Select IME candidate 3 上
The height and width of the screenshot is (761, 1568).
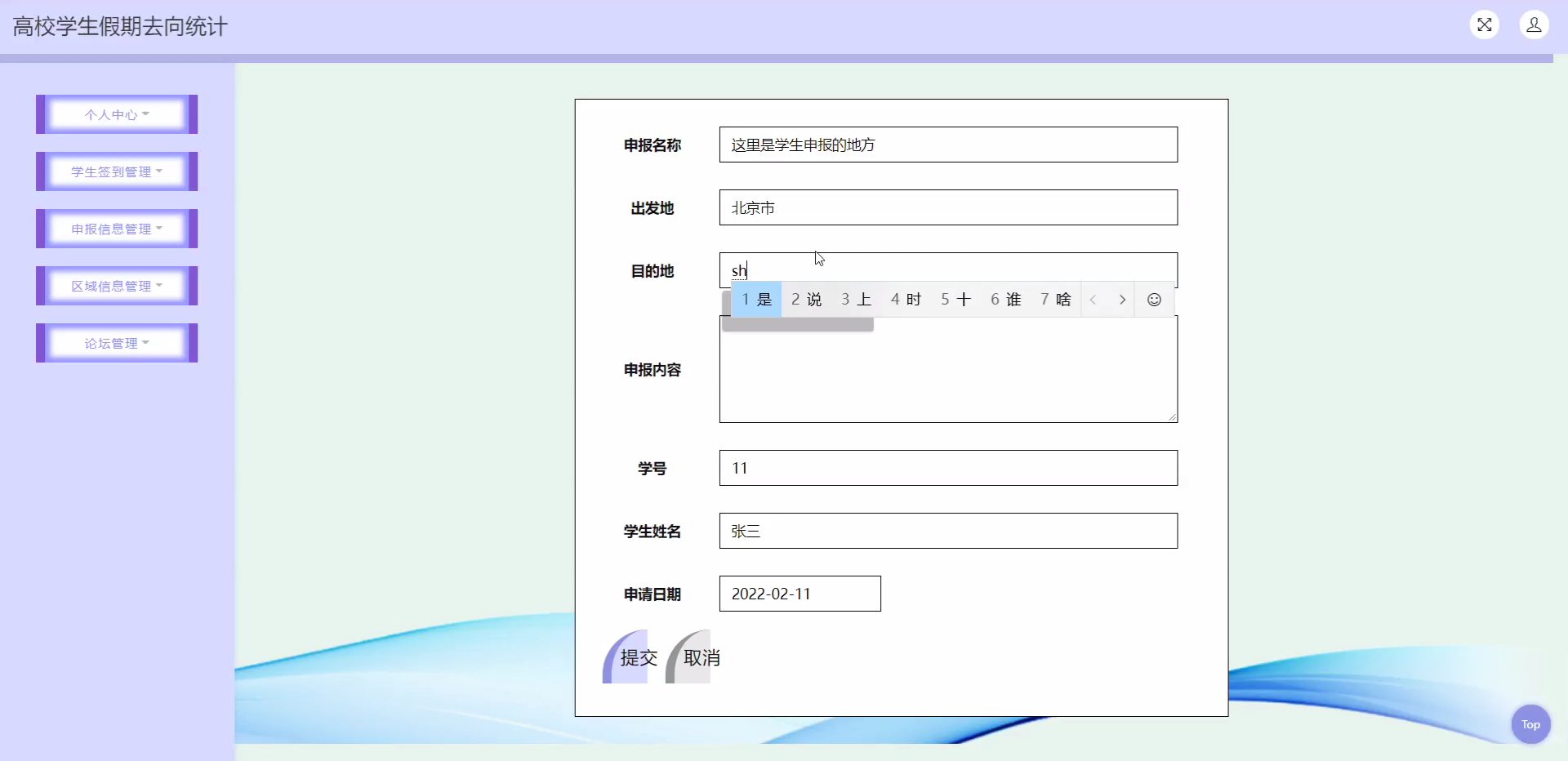coord(857,300)
